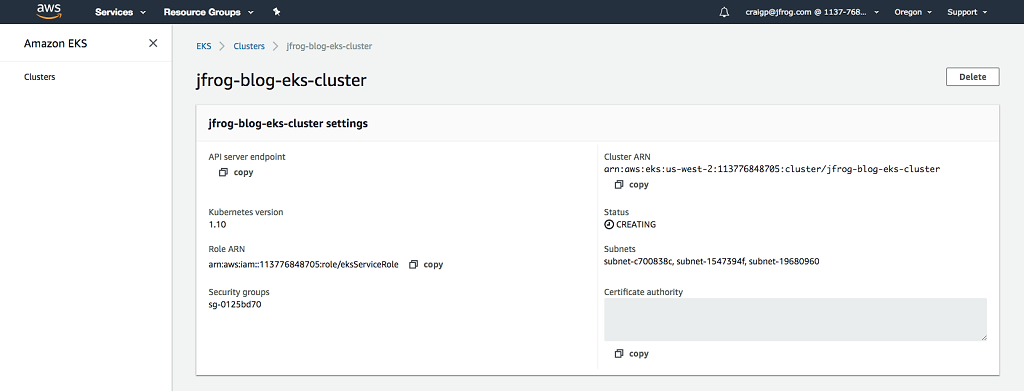Click the CREATING status clock icon

[x=609, y=225]
